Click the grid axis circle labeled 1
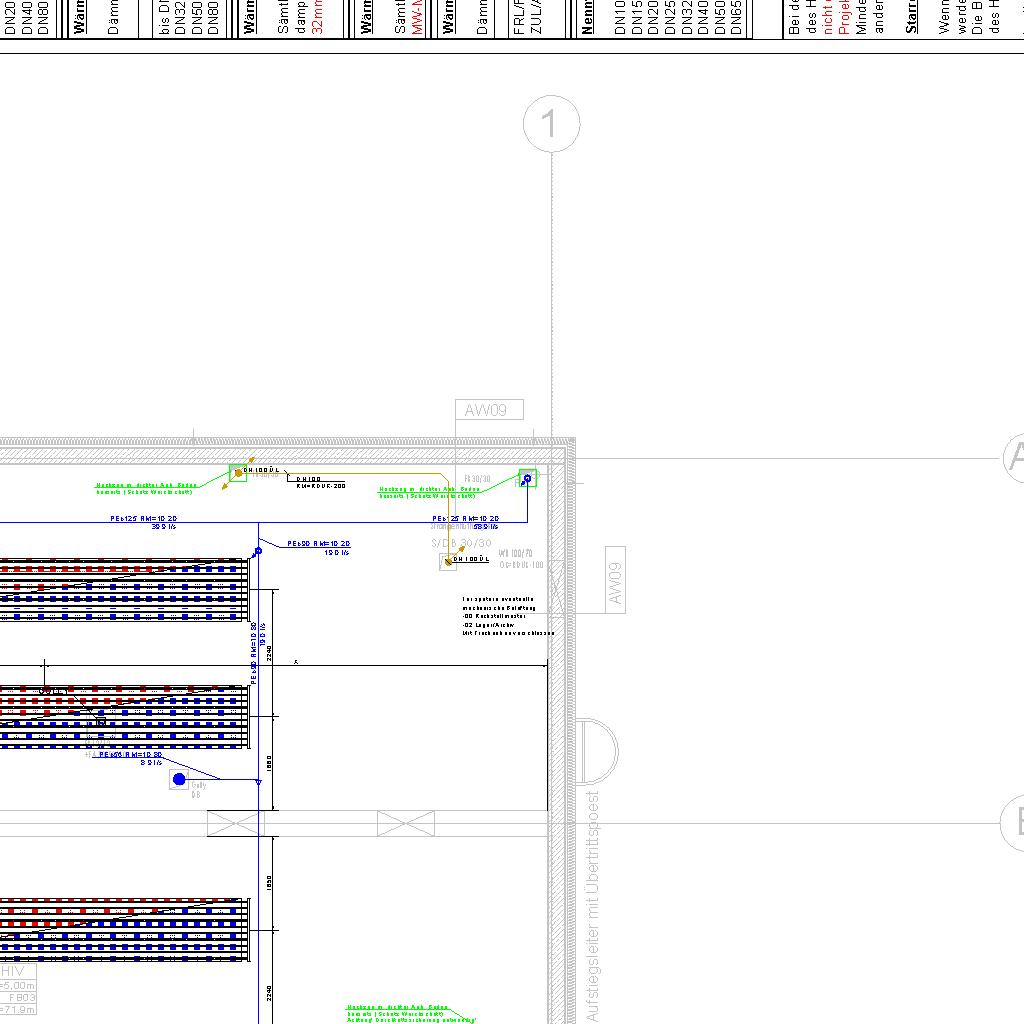1024x1024 pixels. coord(551,125)
